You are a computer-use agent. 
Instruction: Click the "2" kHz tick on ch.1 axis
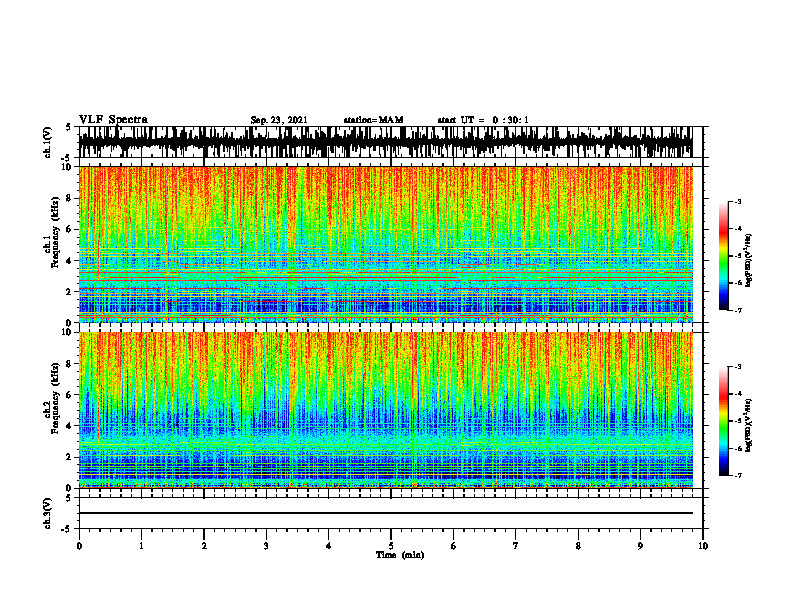coord(69,292)
